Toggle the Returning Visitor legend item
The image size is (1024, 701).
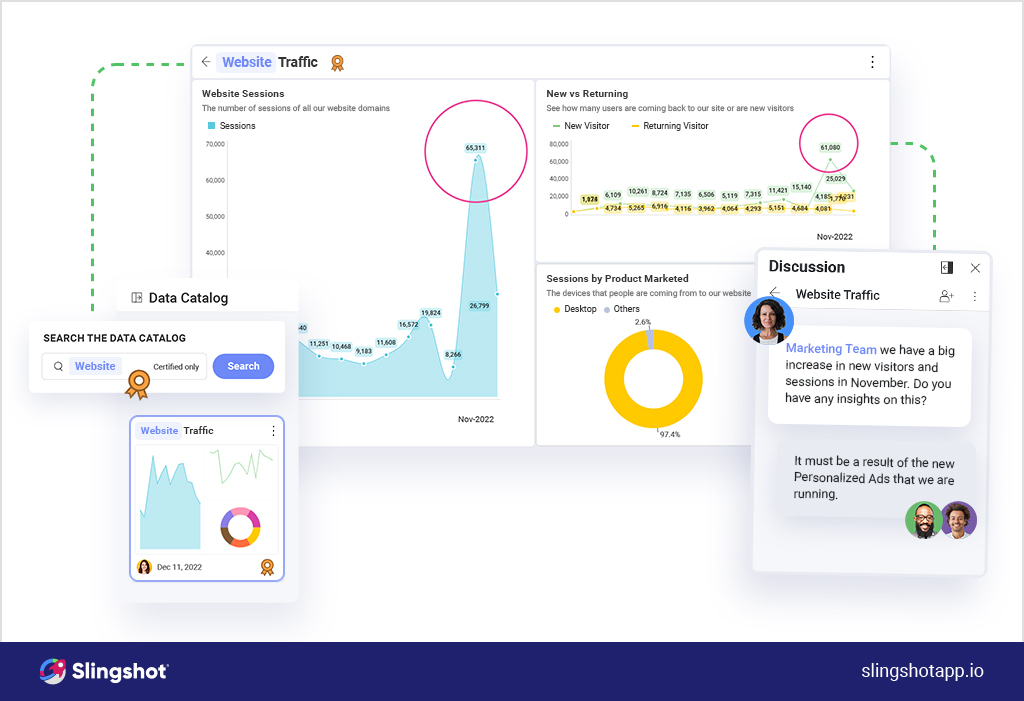(668, 126)
